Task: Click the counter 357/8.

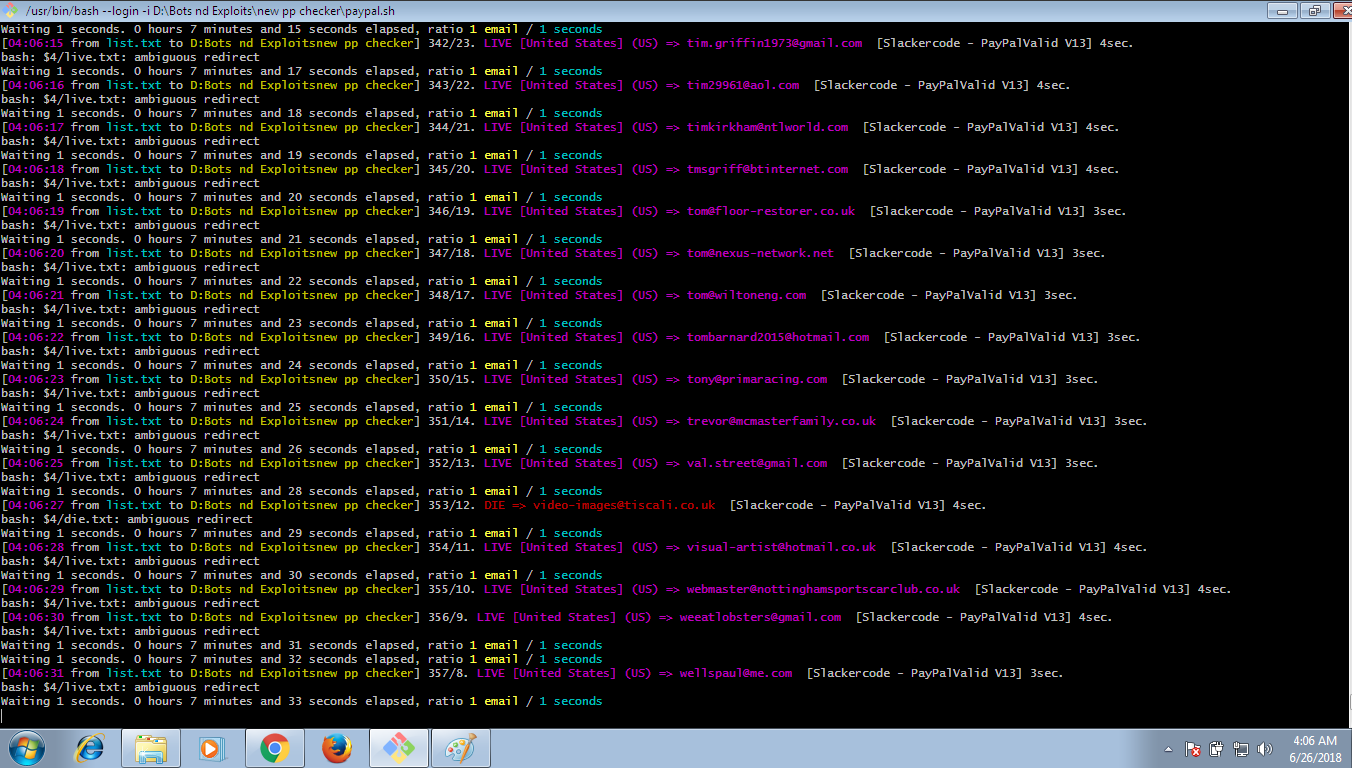Action: click(448, 674)
